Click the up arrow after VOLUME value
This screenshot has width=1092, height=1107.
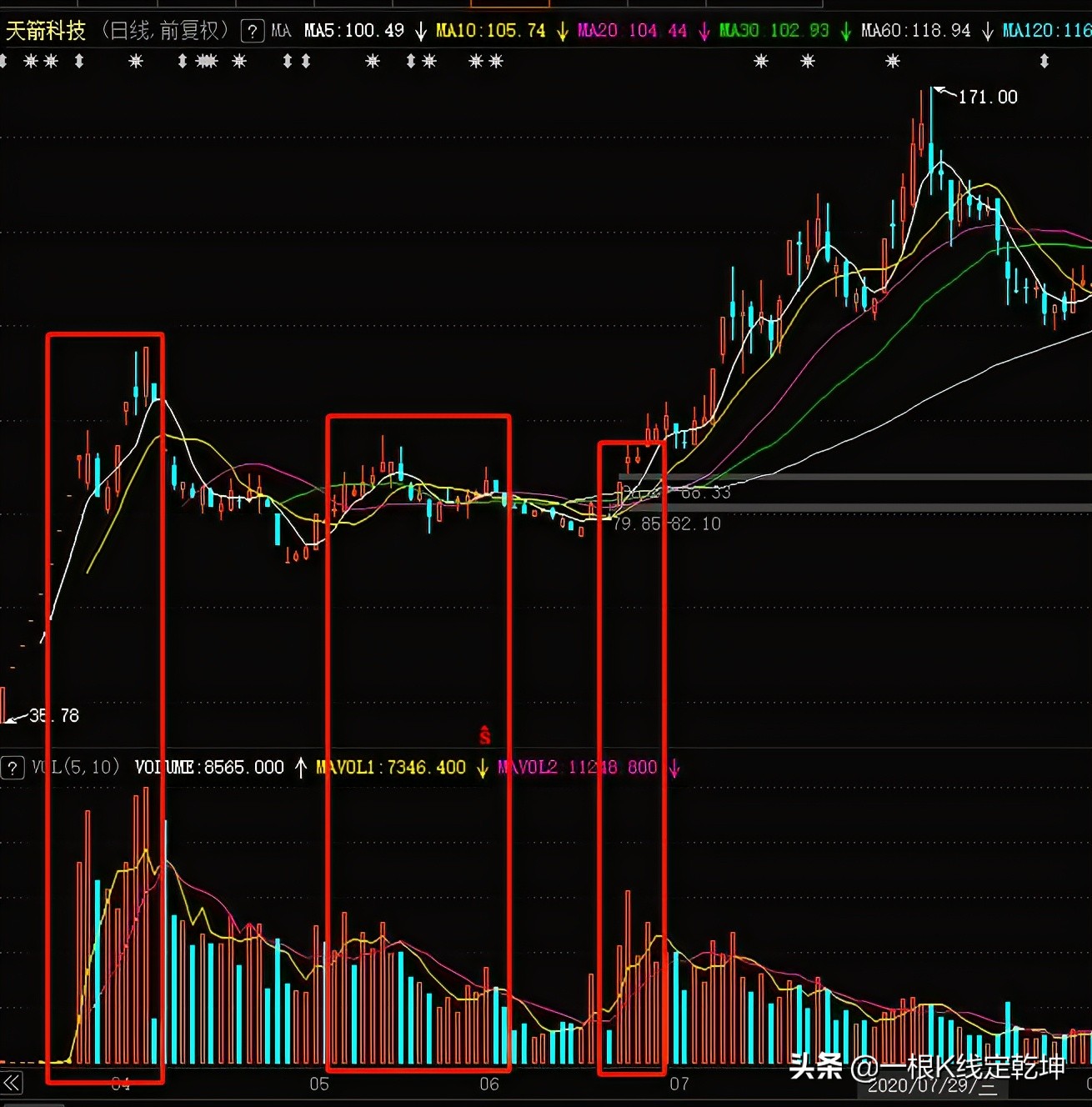(301, 767)
